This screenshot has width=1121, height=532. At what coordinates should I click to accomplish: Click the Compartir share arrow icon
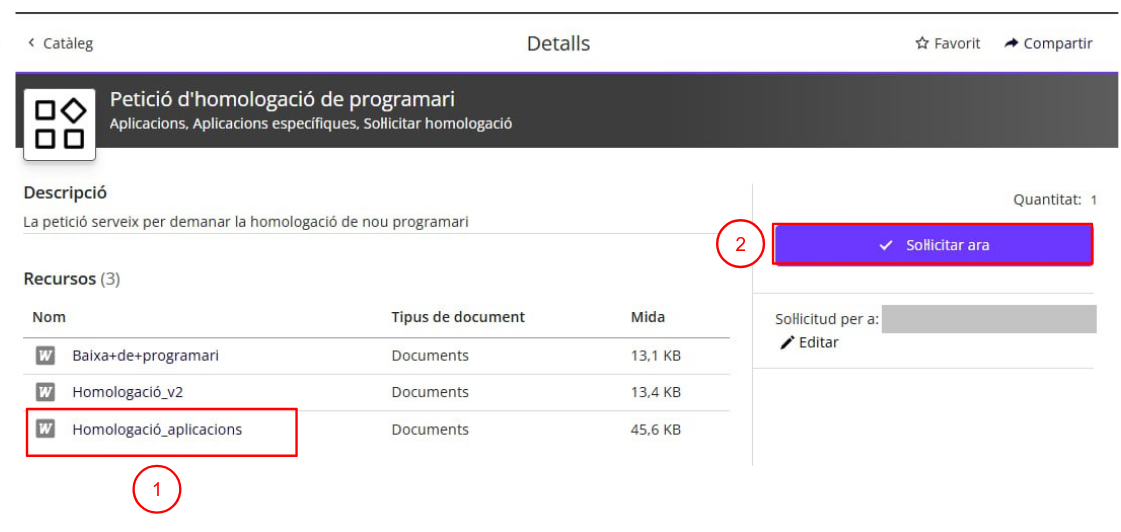[1011, 44]
